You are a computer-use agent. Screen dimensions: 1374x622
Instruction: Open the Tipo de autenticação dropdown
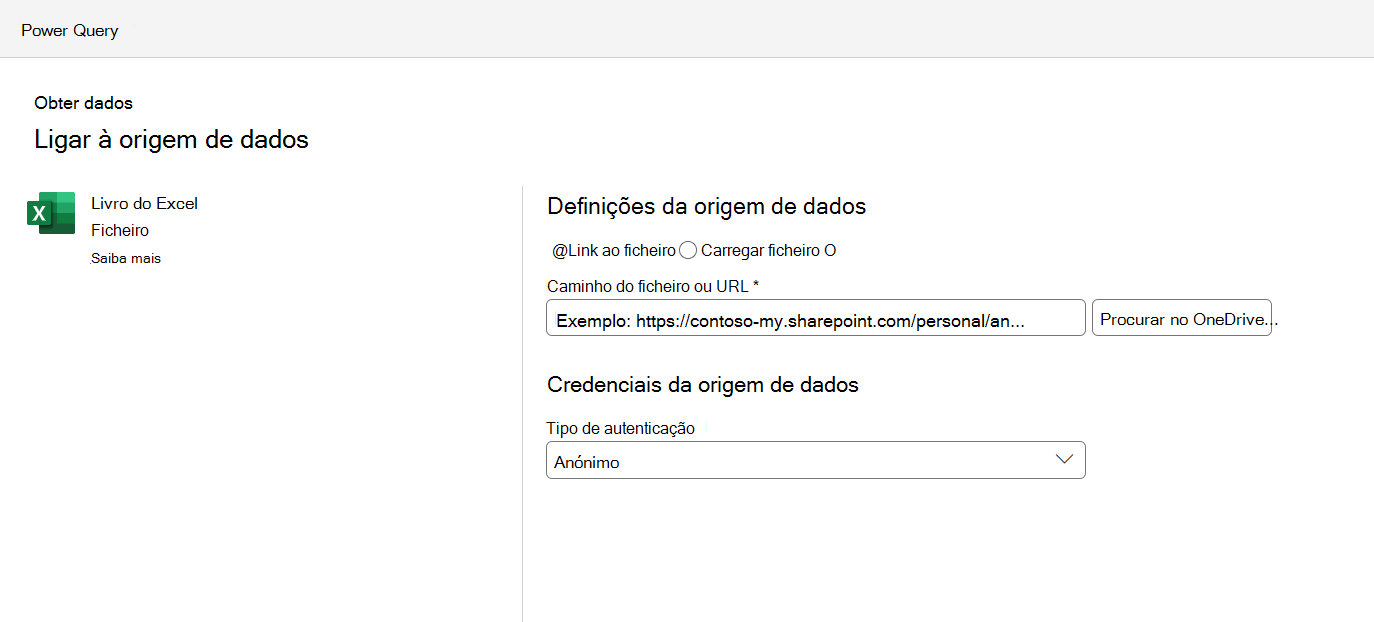coord(815,460)
